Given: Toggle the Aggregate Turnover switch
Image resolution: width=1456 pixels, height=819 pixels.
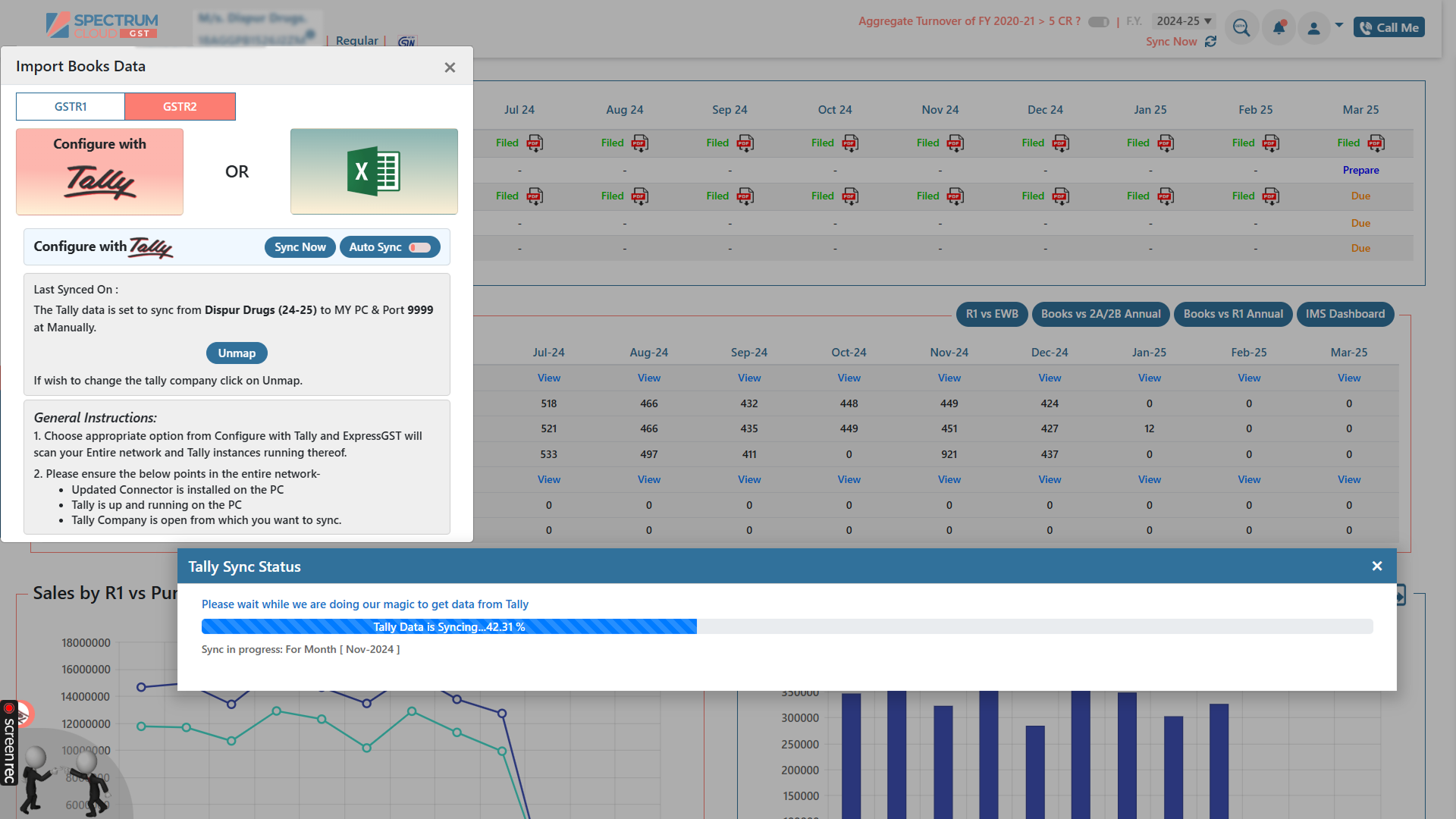Looking at the screenshot, I should click(1099, 22).
